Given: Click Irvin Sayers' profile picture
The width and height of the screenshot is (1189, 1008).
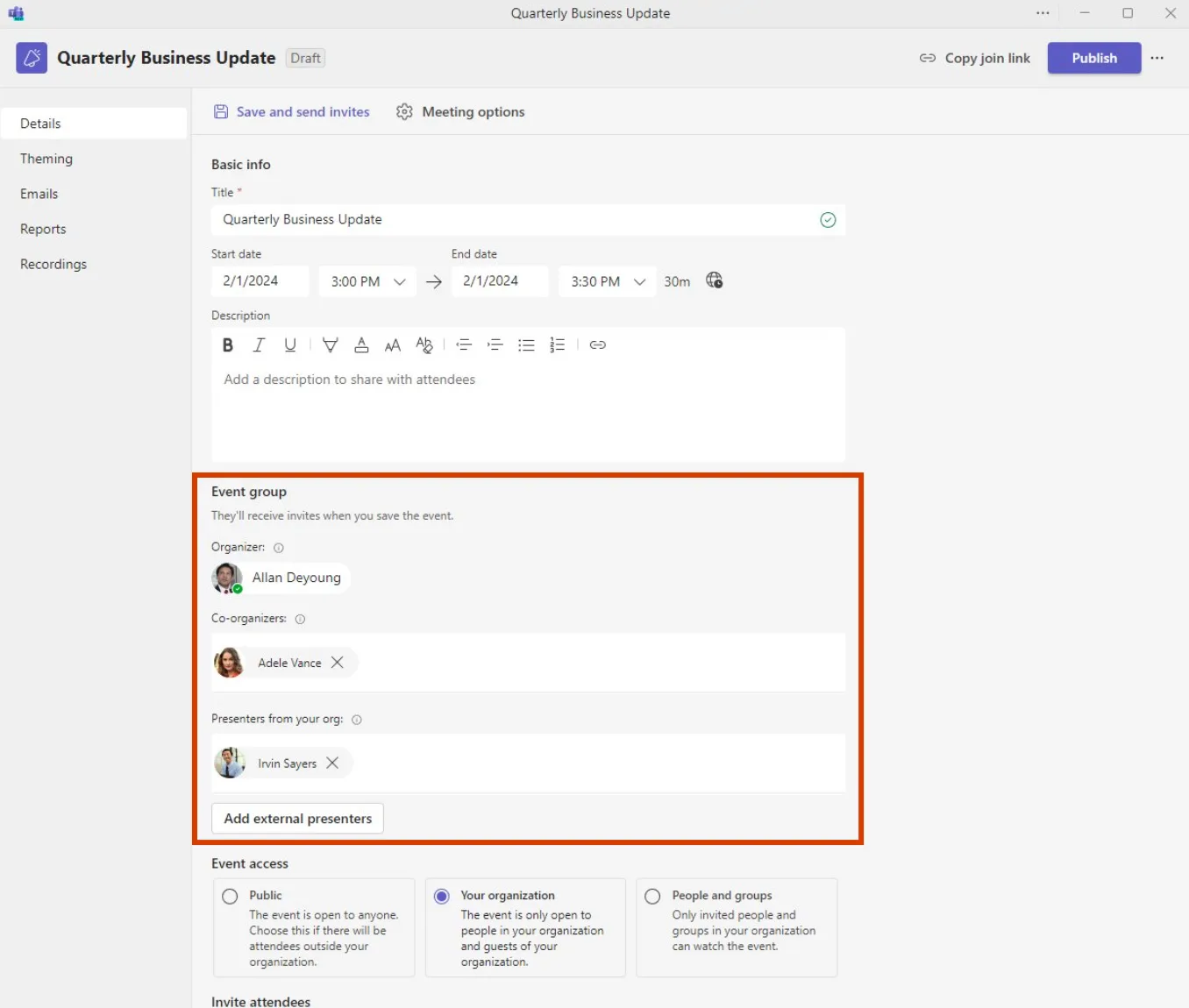Looking at the screenshot, I should 230,763.
